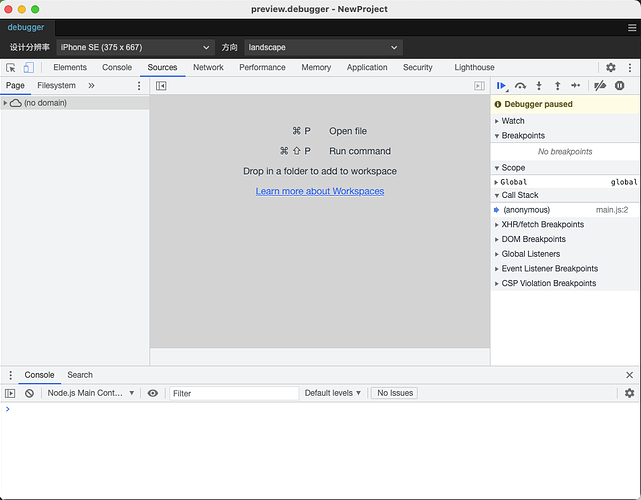Select the Sources tab
Screen dimensions: 641x500
(162, 67)
